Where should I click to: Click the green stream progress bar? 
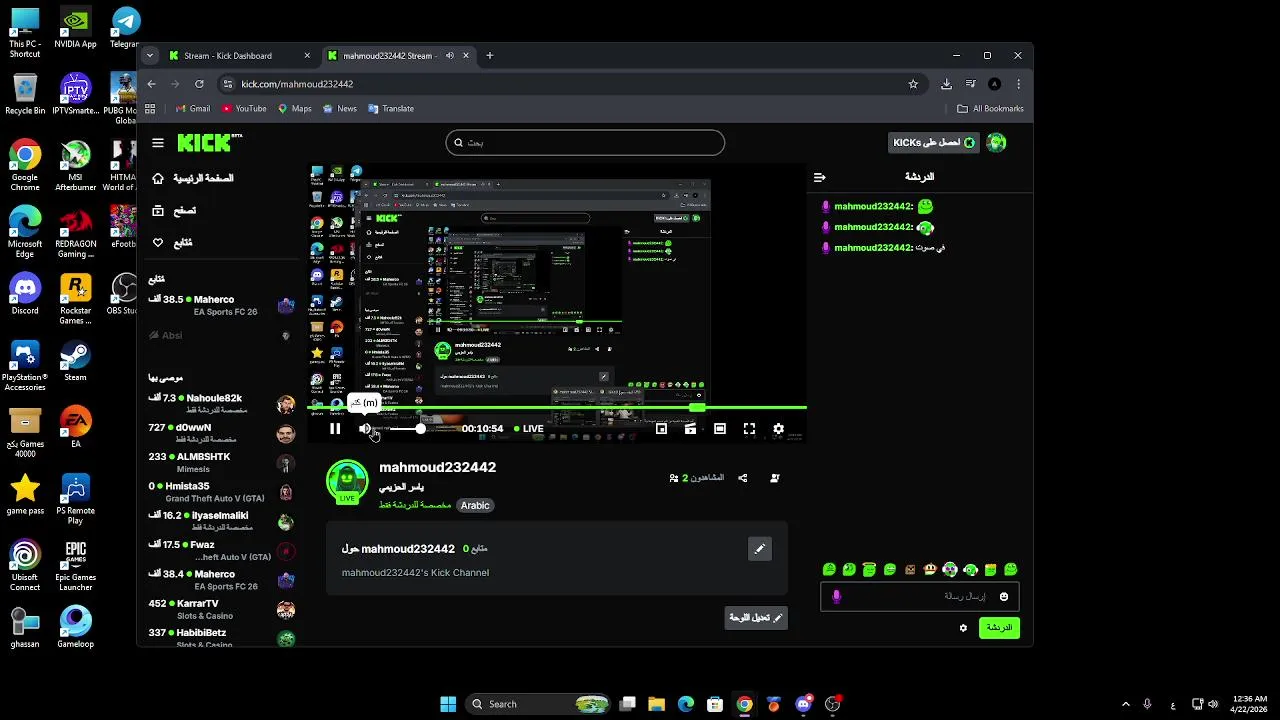coord(556,408)
